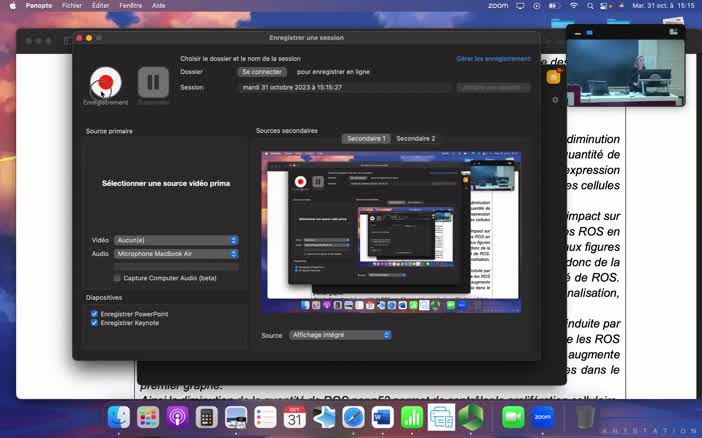Click the Suspendre pause button
Viewport: 702px width, 438px height.
154,82
